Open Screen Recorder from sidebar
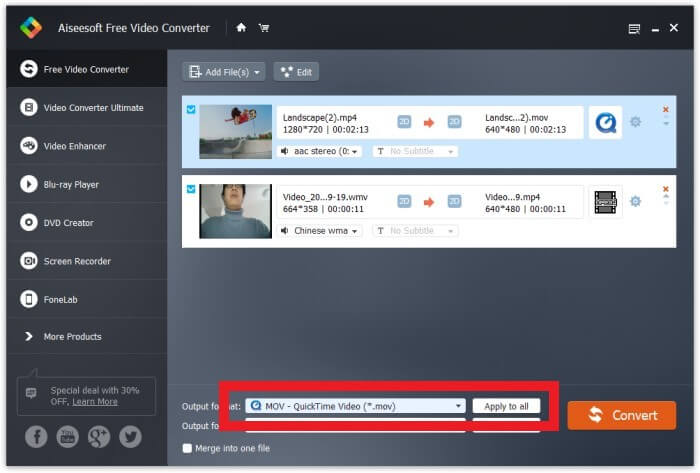Screen dimensions: 700x473 [x=87, y=261]
